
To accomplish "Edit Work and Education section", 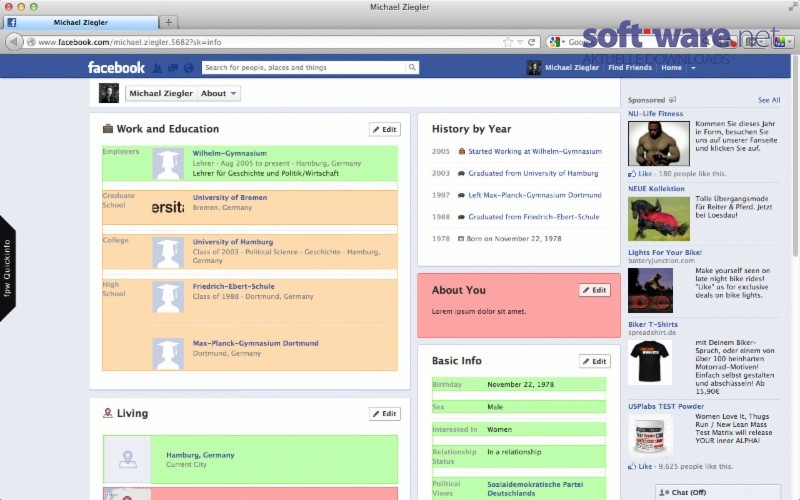I will point(385,129).
